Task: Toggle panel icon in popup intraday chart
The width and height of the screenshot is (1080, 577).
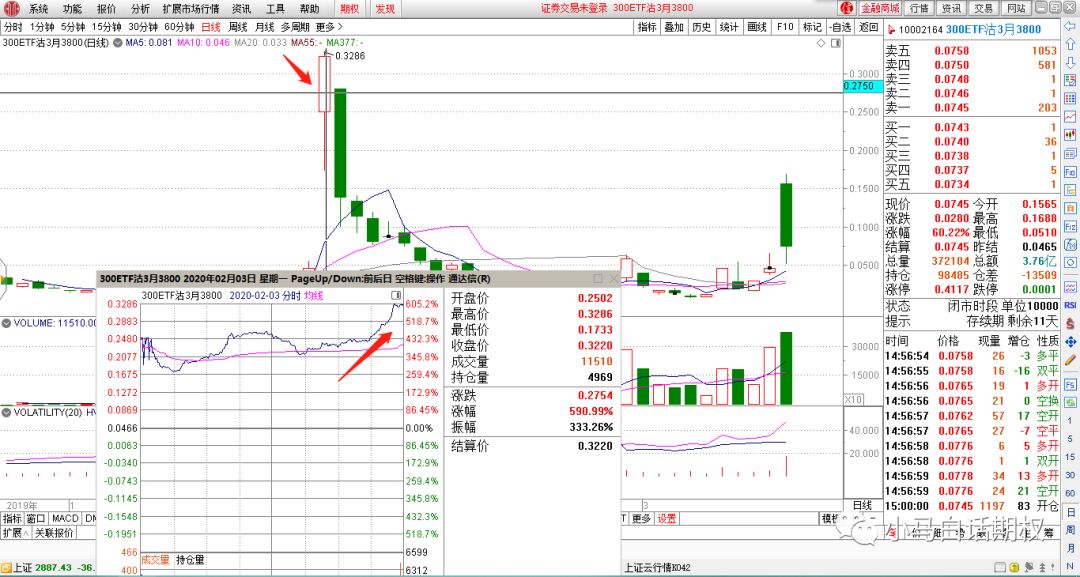Action: (x=396, y=295)
